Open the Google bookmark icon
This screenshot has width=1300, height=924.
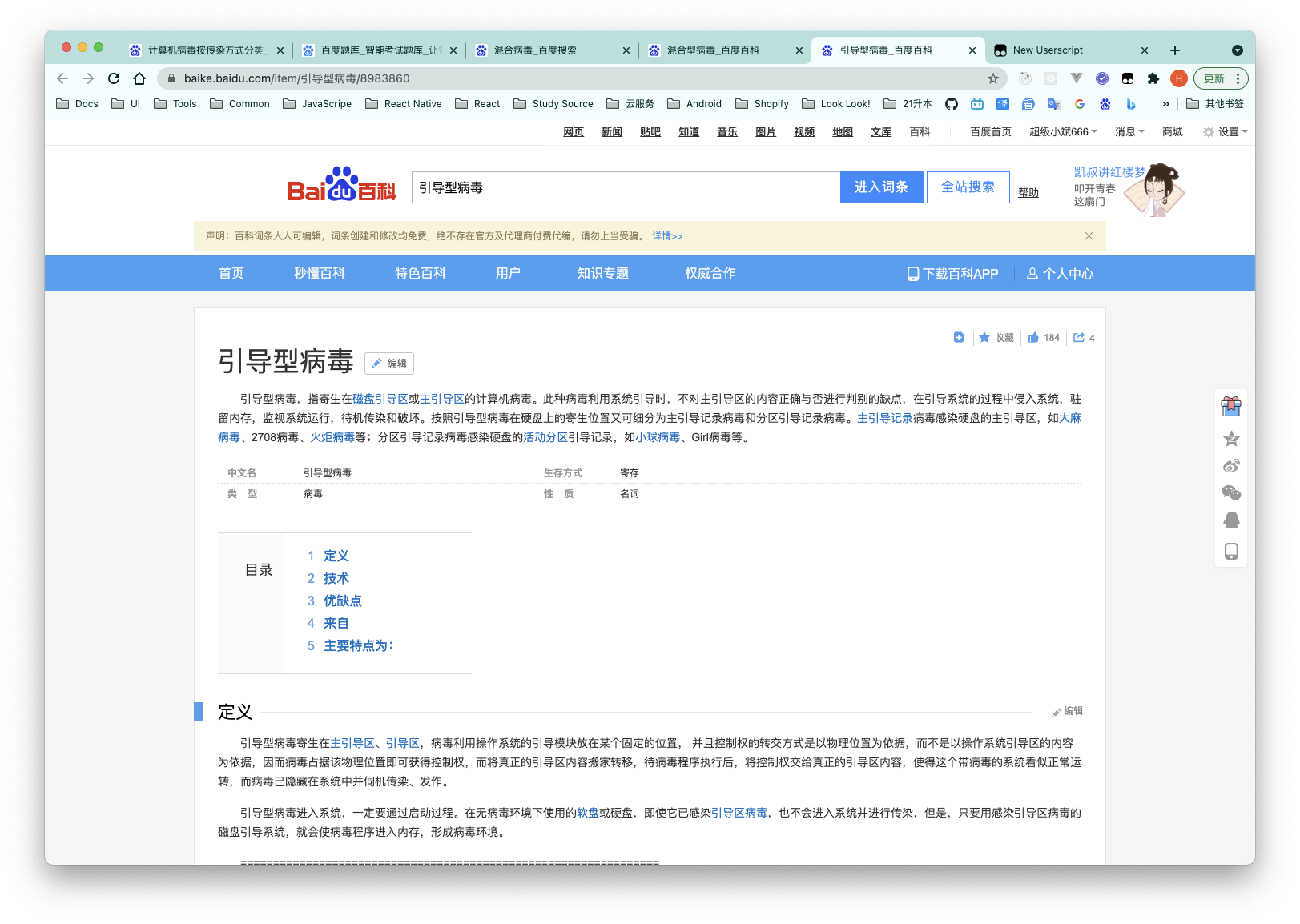click(1080, 104)
